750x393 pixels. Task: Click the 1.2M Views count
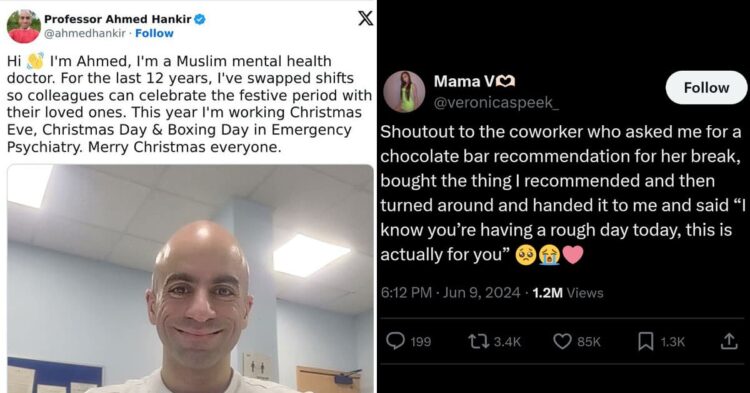[x=568, y=292]
